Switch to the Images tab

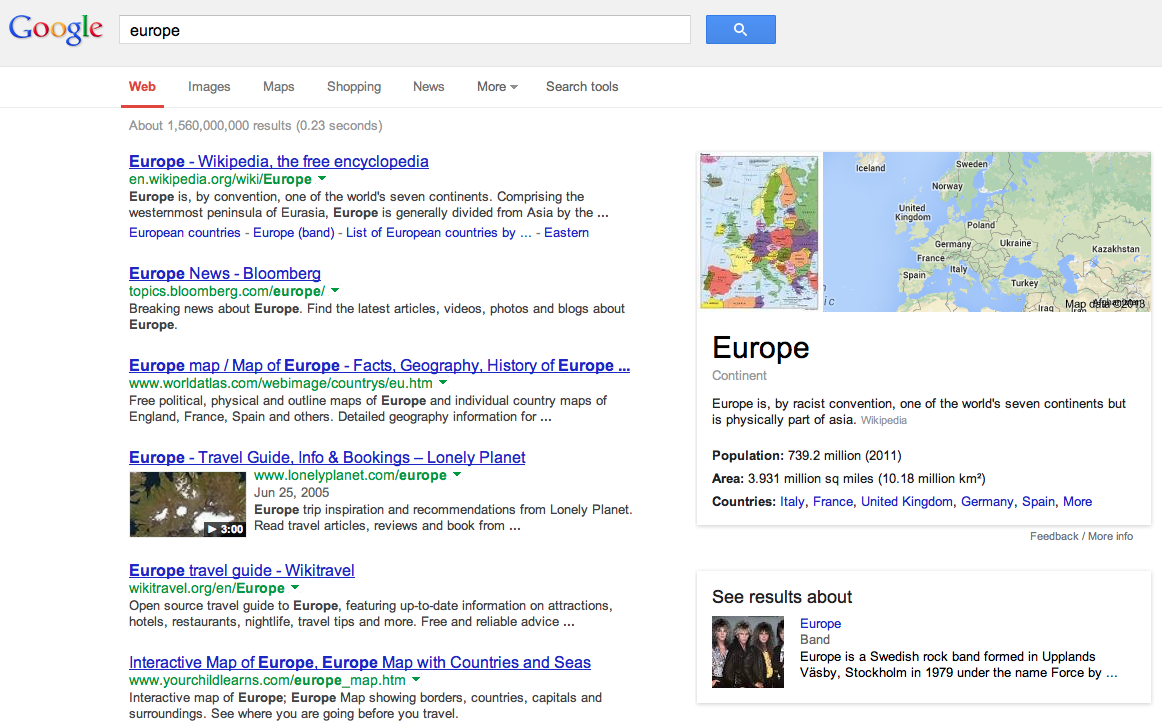click(209, 87)
